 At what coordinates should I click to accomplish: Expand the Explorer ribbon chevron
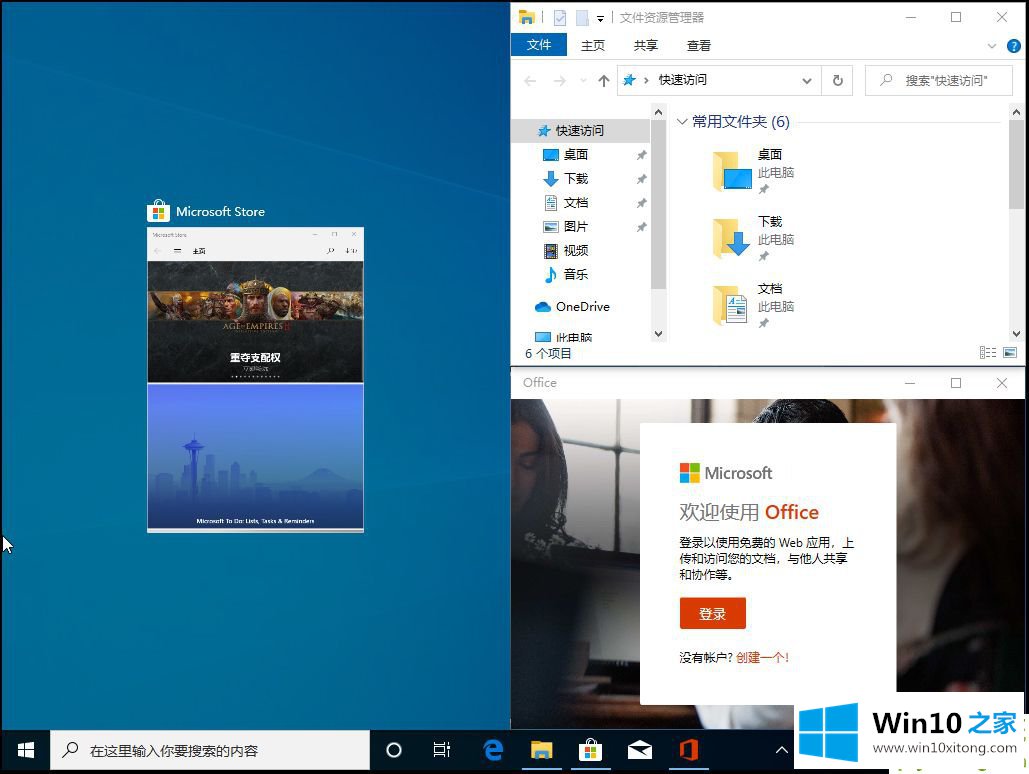[992, 46]
